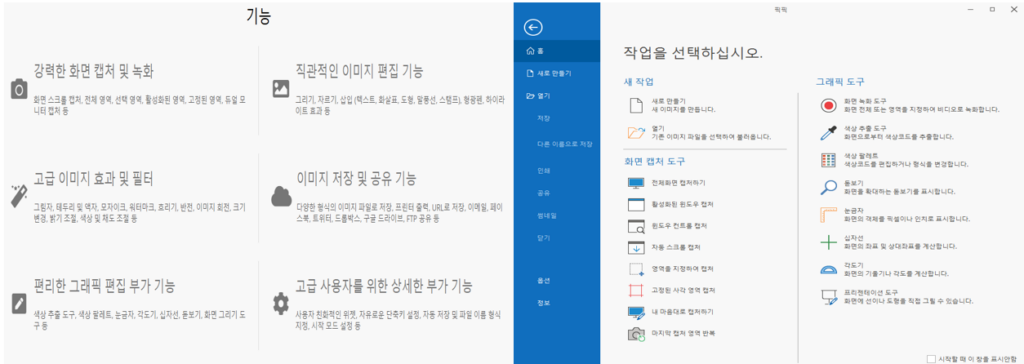Click the cloud icon beside 이미지 저장 및 공유
This screenshot has height=364, width=1024.
pos(281,195)
